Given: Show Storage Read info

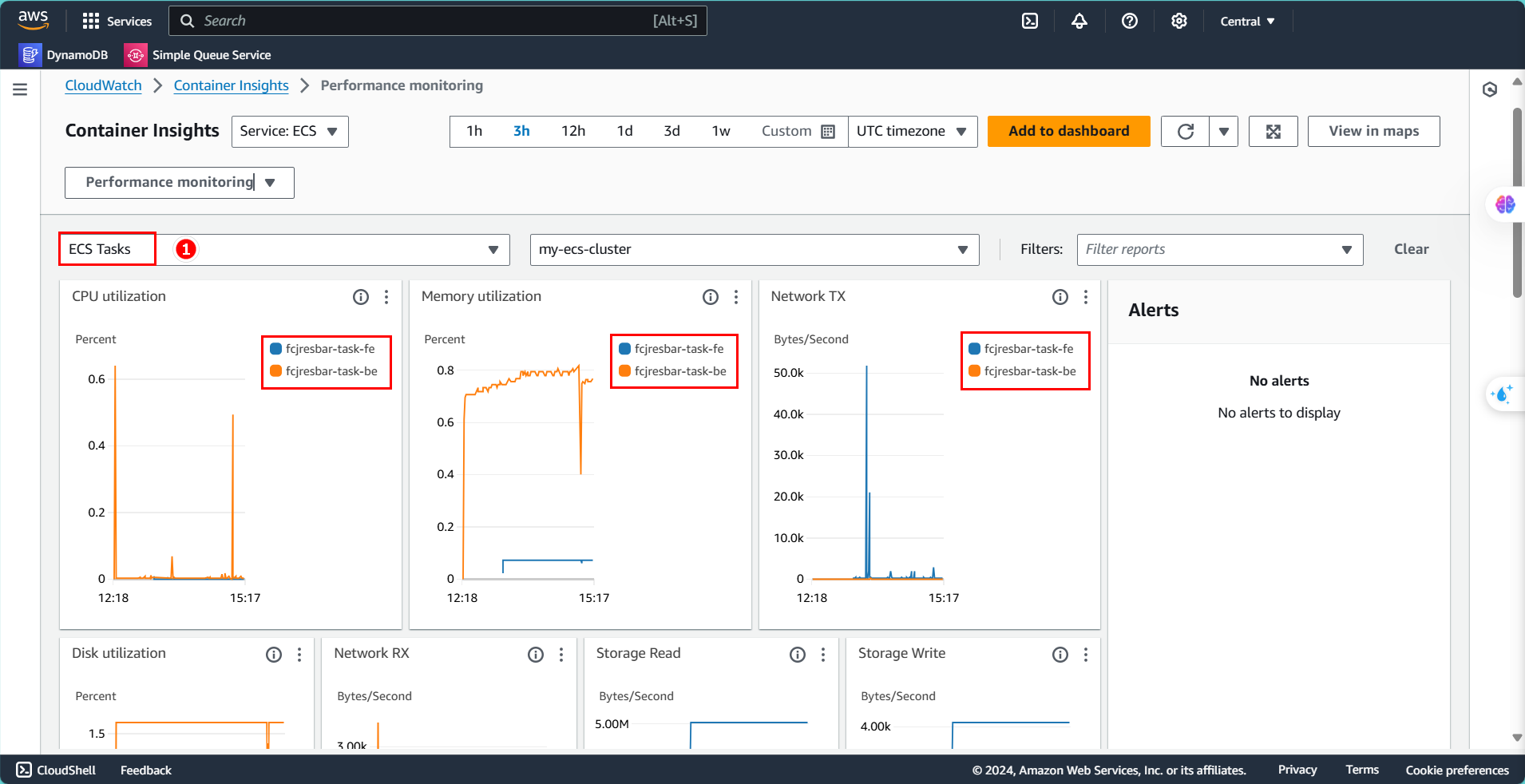Looking at the screenshot, I should [x=798, y=655].
